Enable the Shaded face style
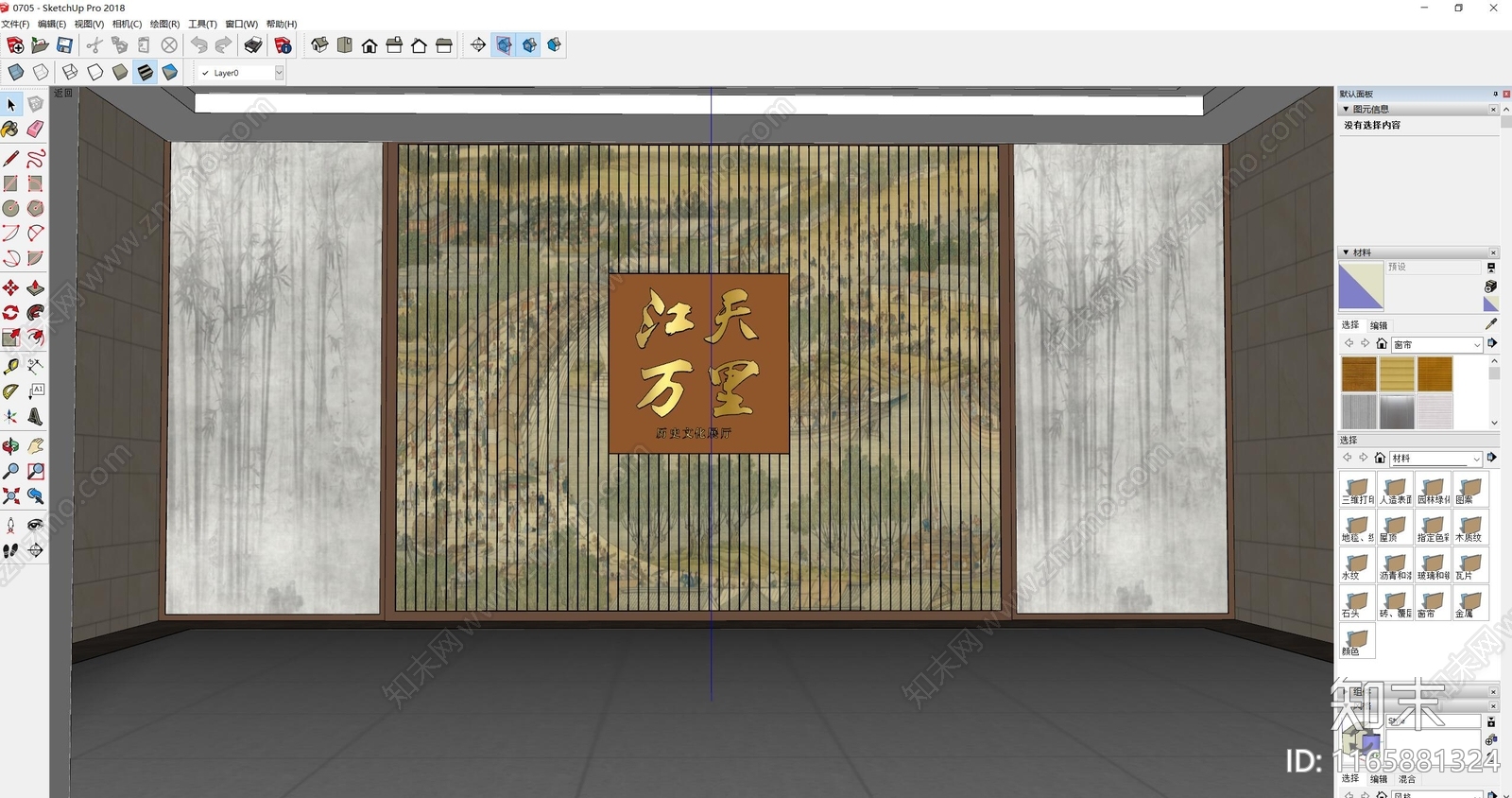 (120, 72)
